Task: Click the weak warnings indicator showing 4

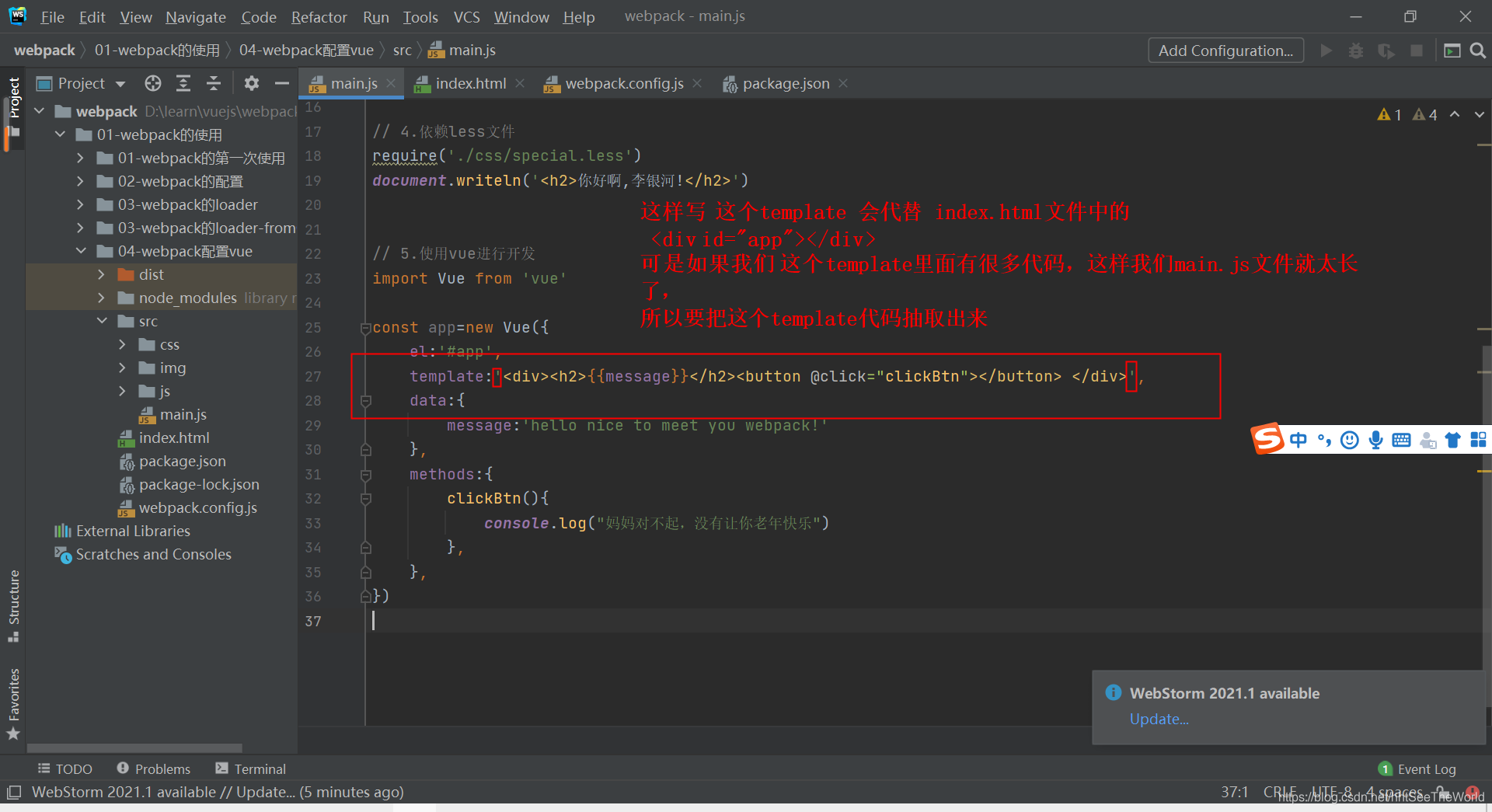Action: (1425, 114)
